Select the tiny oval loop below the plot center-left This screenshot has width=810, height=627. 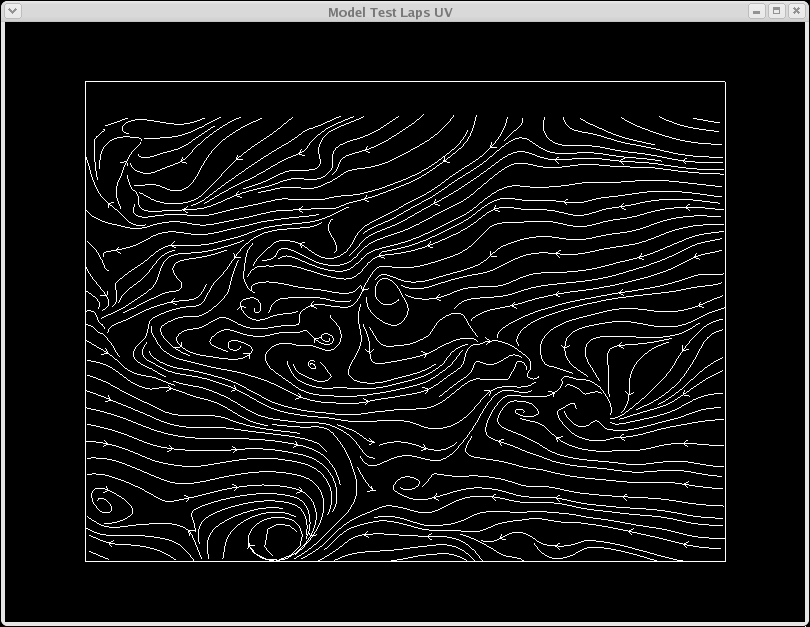313,366
